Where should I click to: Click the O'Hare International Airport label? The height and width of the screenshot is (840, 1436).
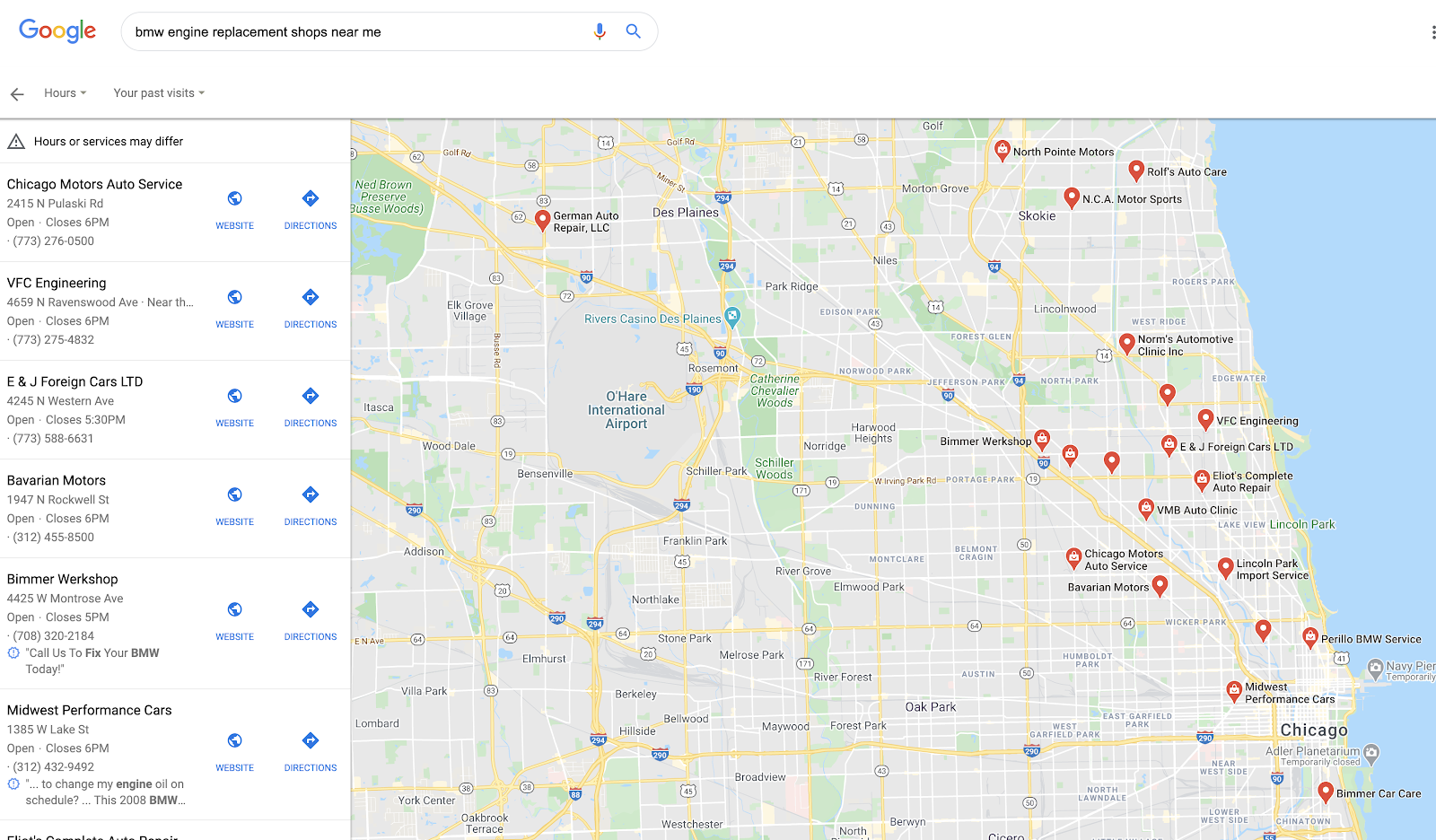(626, 410)
